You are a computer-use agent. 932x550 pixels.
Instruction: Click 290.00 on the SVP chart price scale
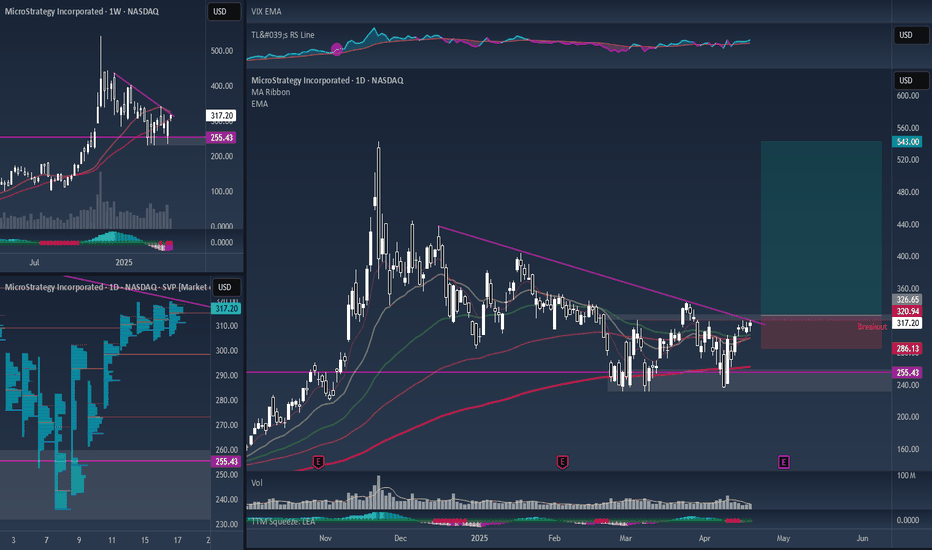226,376
